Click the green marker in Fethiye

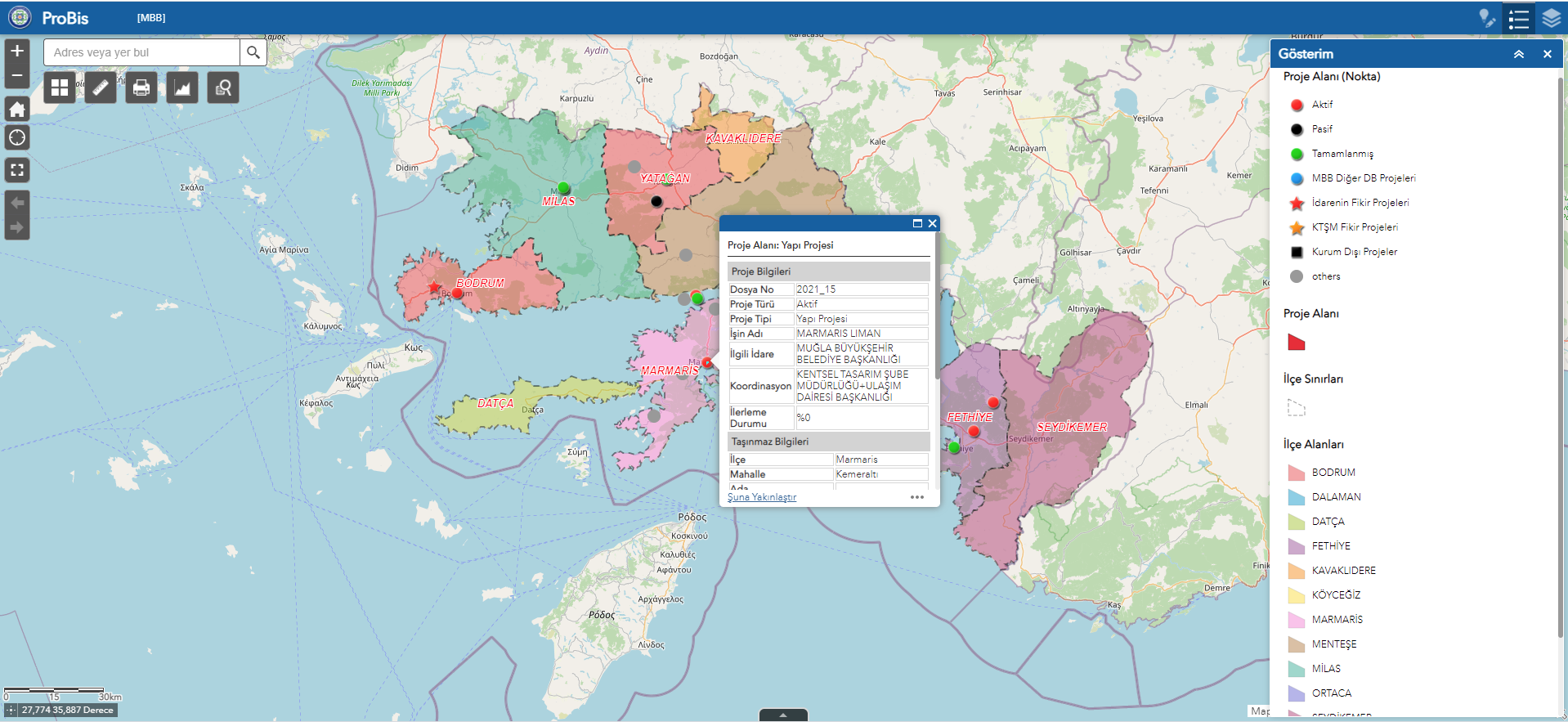tap(954, 447)
